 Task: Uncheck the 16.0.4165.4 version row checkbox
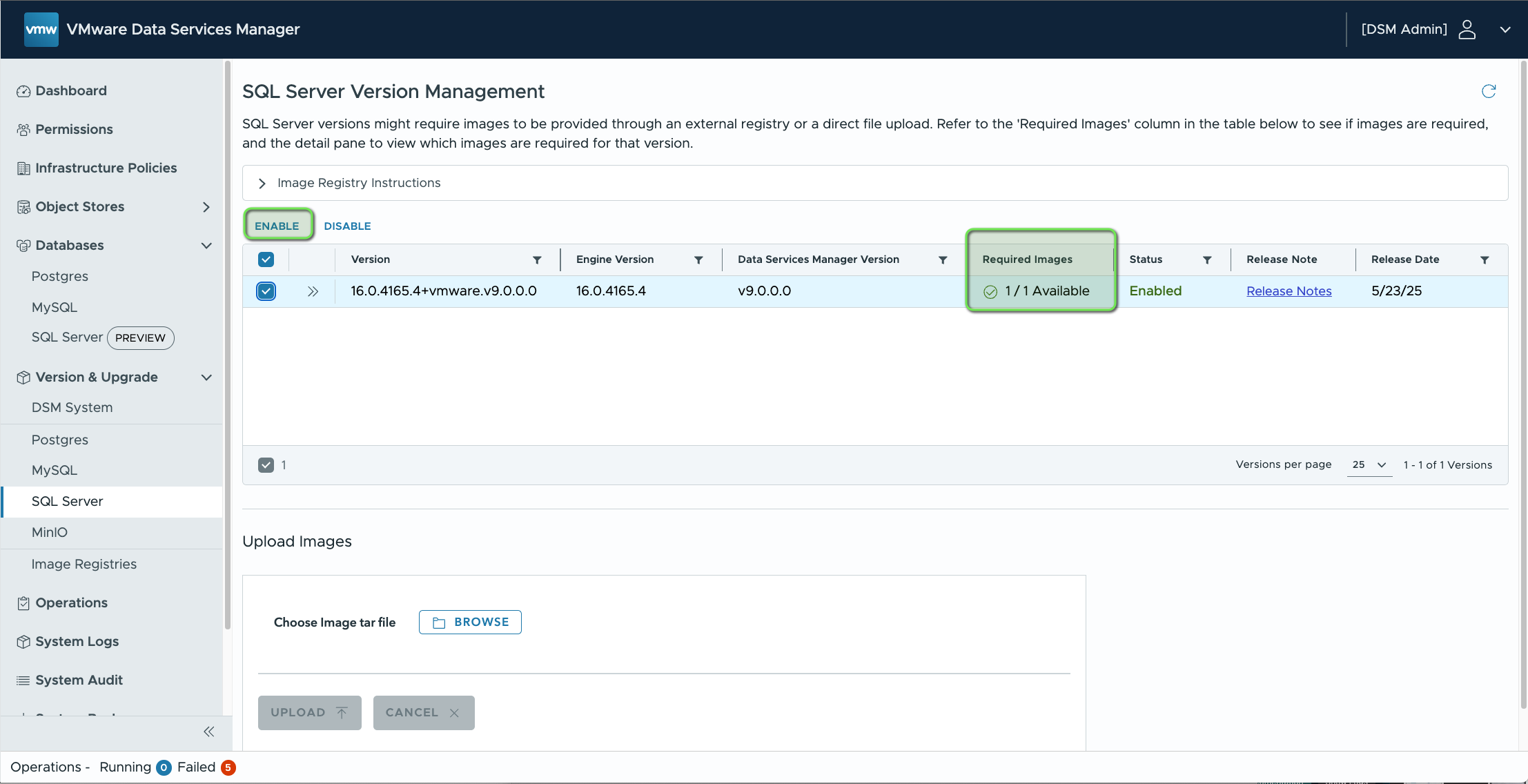[x=266, y=291]
